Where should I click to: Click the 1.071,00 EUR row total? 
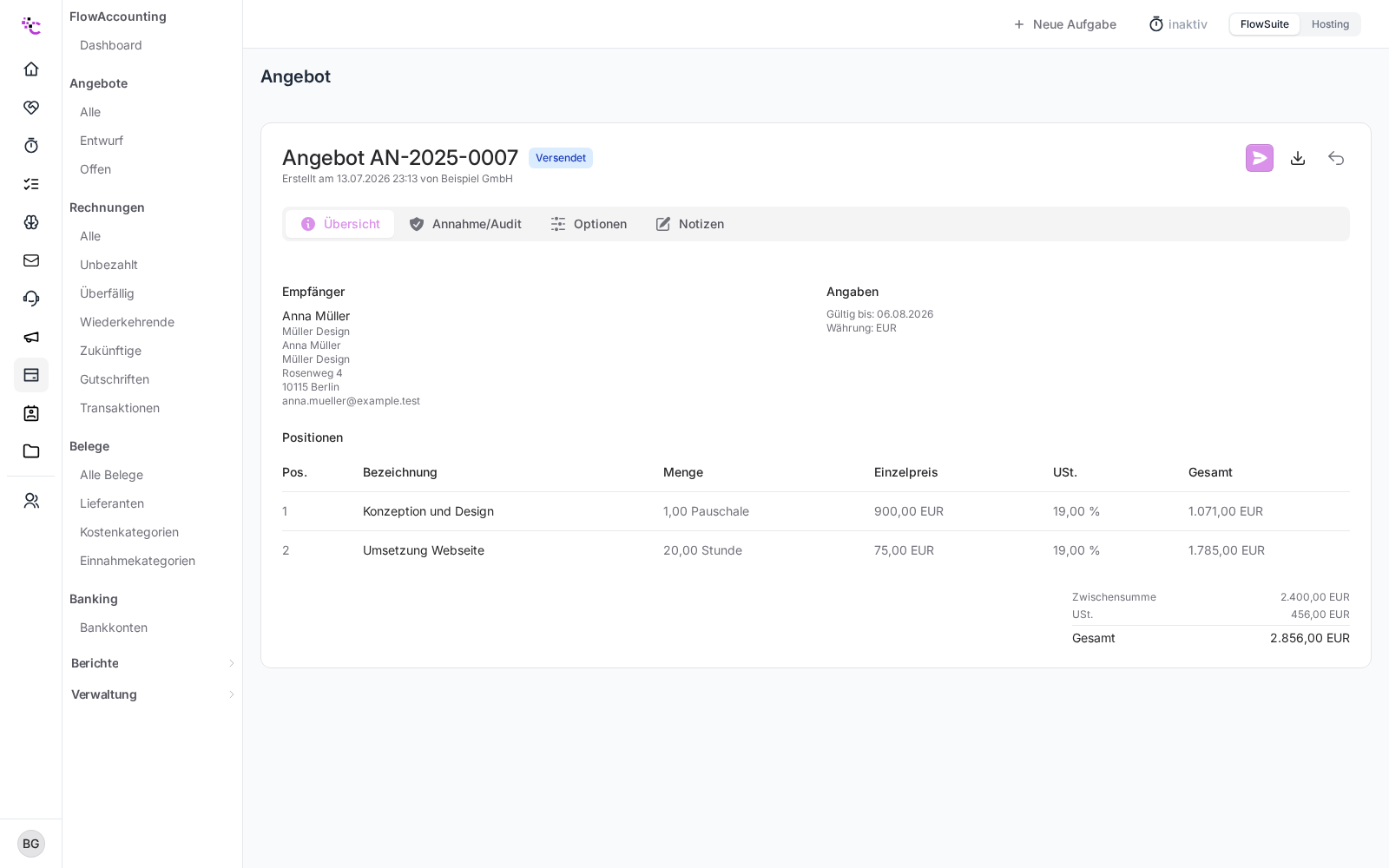tap(1226, 511)
